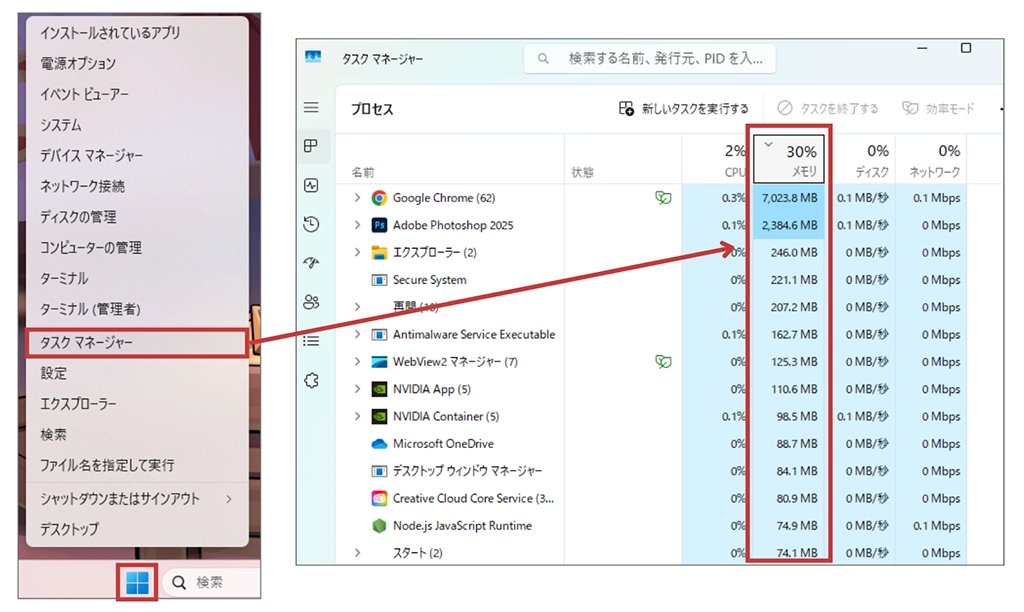Viewport: 1024px width, 612px height.
Task: Open the Users sidebar icon
Action: [312, 302]
